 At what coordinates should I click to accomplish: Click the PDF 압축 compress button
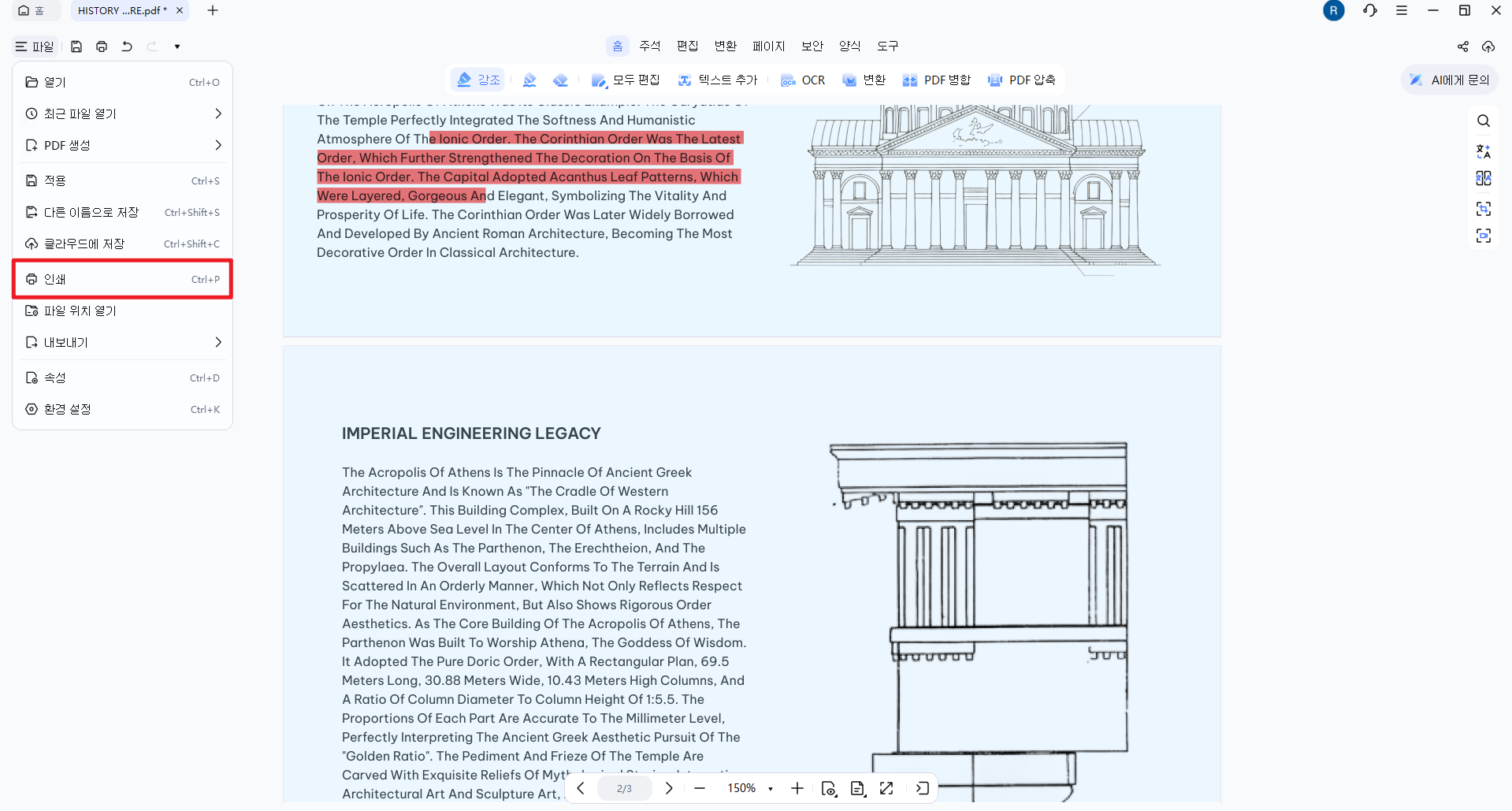(x=1022, y=80)
